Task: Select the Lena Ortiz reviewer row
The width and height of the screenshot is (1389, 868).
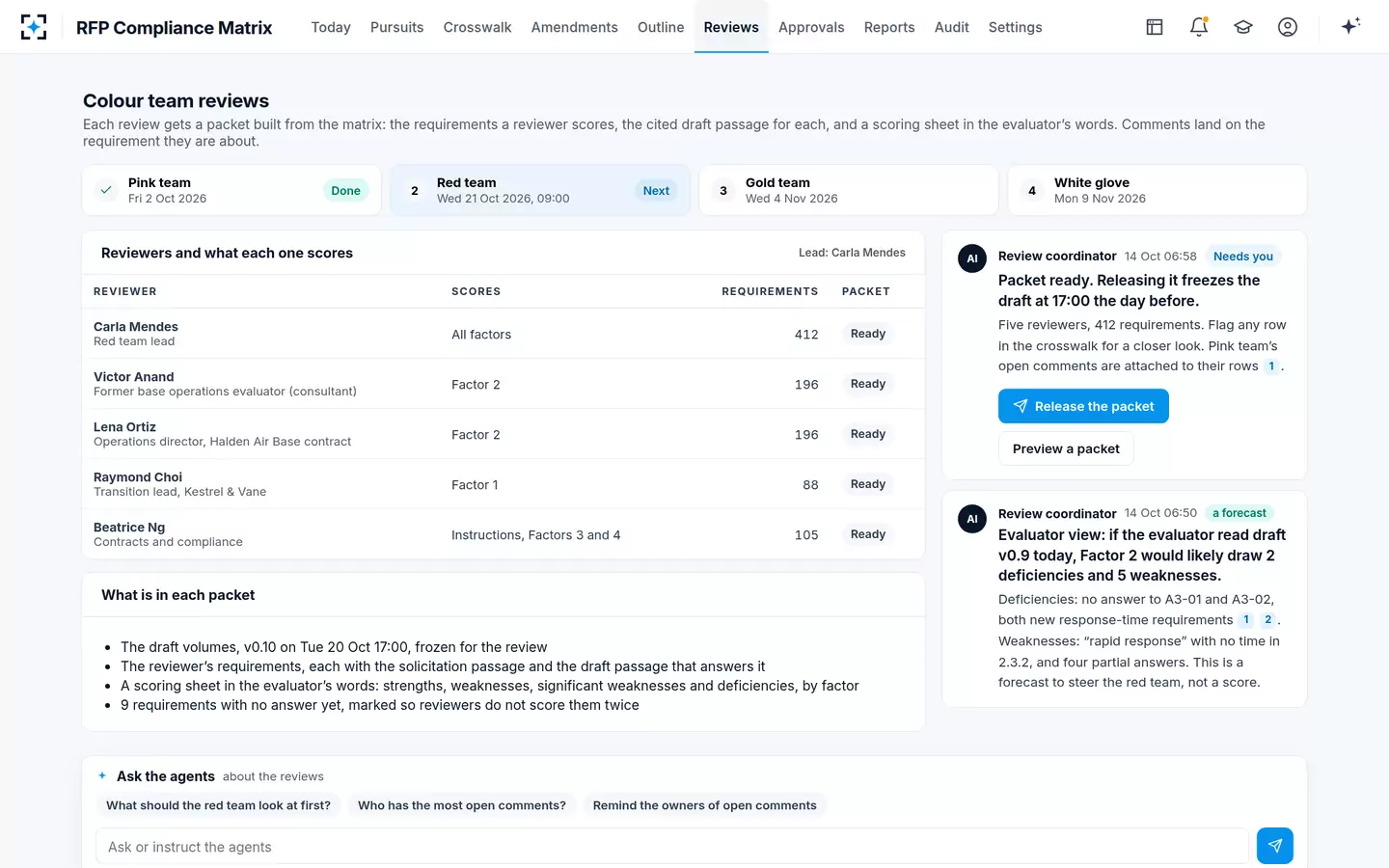Action: [x=504, y=434]
